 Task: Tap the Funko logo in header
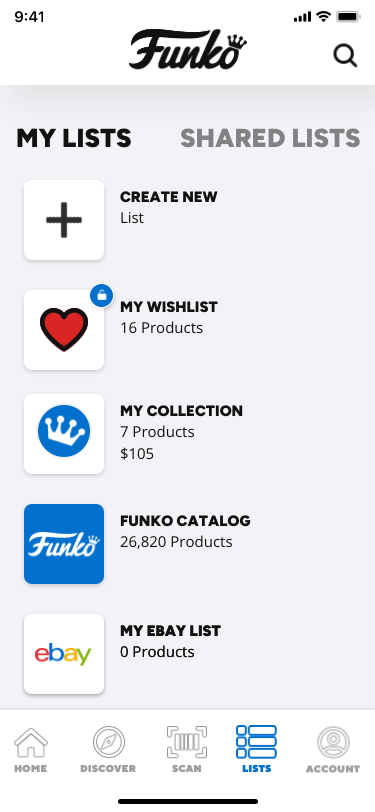188,50
